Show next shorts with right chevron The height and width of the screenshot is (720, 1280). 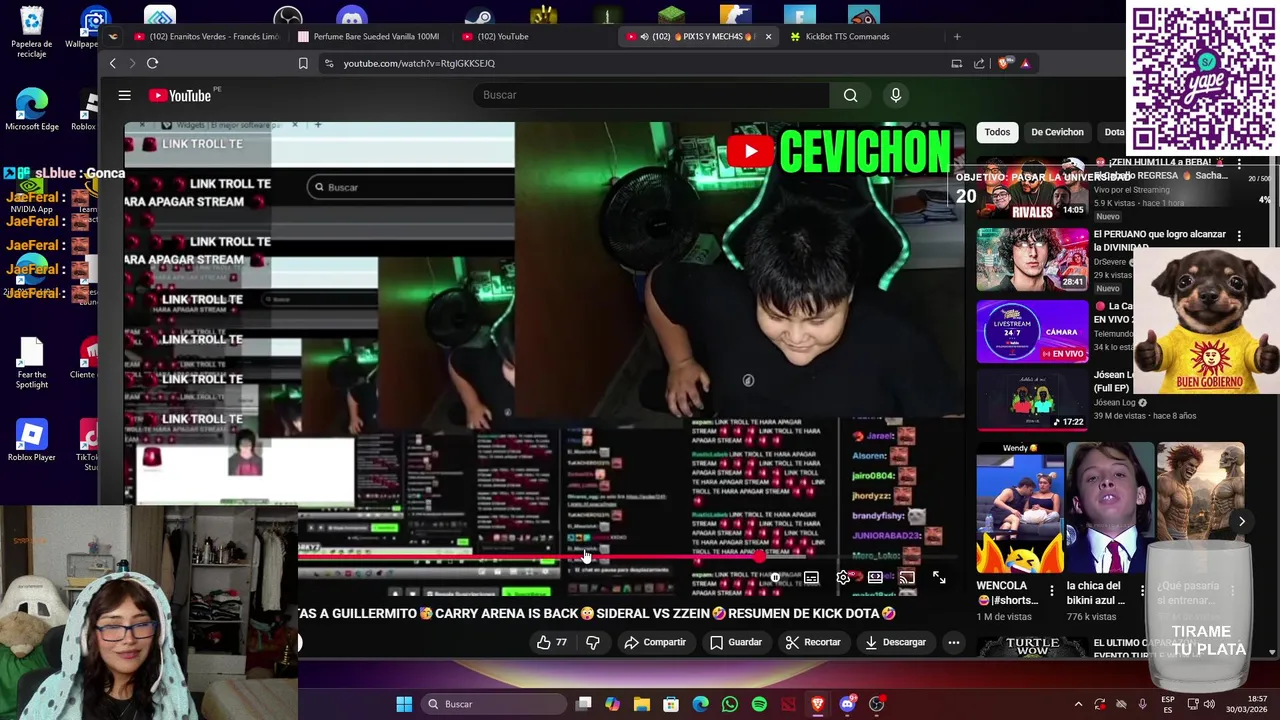click(x=1241, y=521)
